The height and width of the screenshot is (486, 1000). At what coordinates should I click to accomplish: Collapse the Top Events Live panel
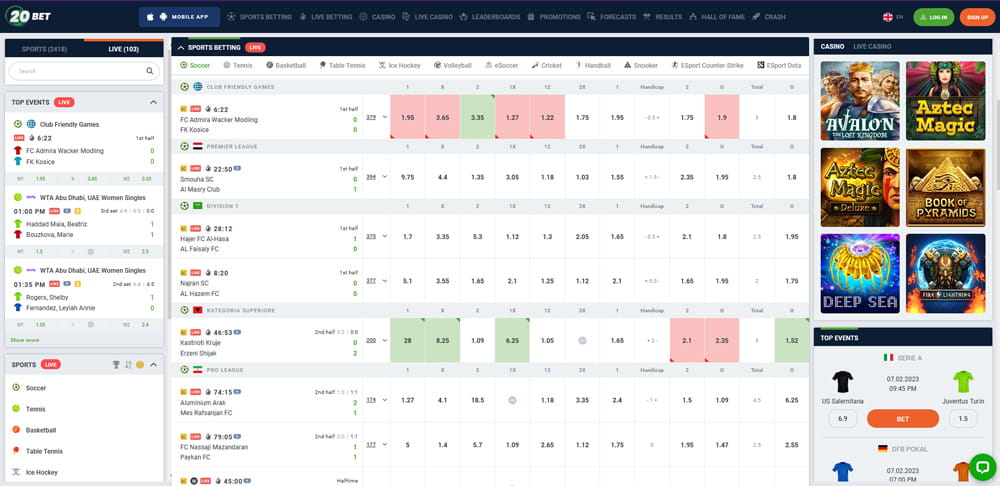pos(153,102)
